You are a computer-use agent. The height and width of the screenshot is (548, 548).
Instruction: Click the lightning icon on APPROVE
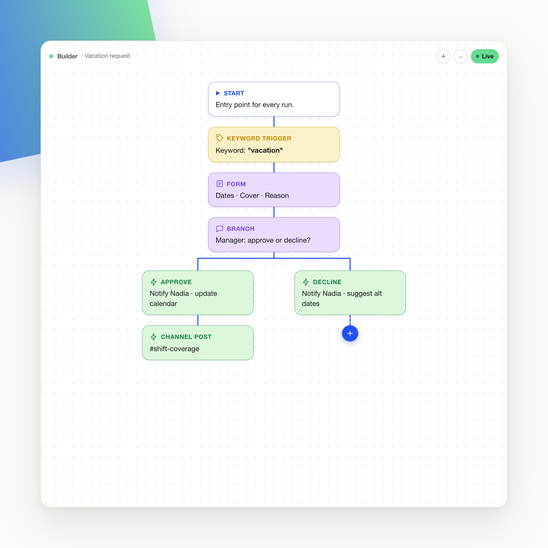point(153,282)
